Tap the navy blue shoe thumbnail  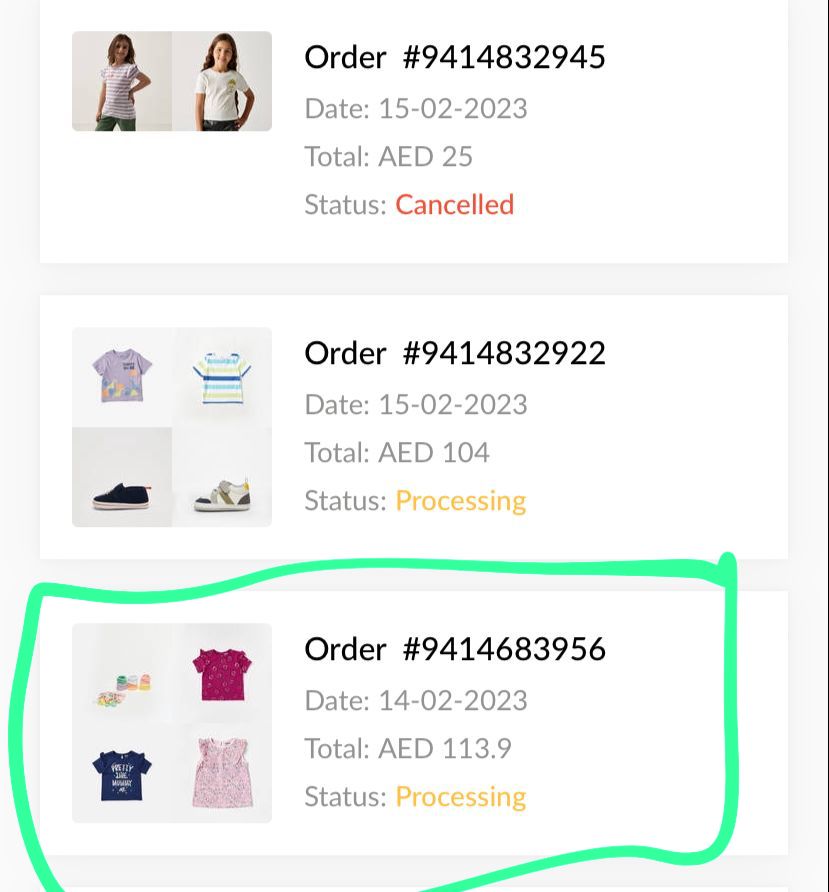(122, 477)
